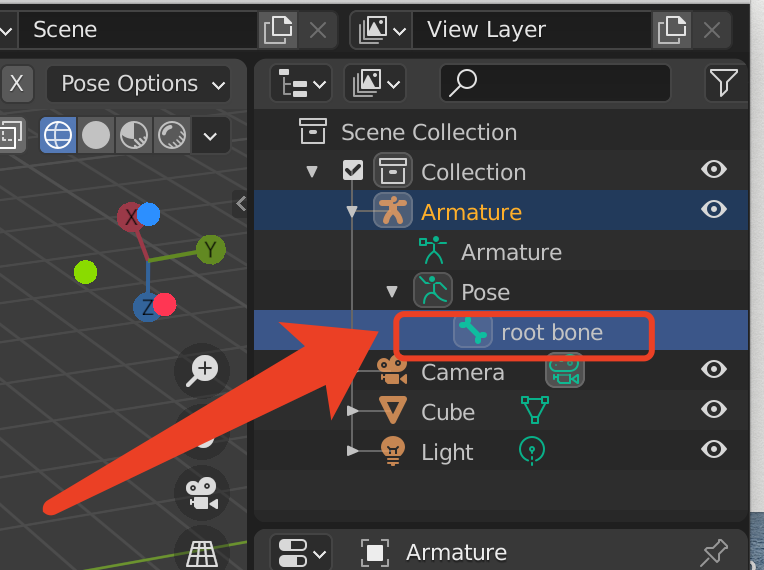Screen dimensions: 764x570
Task: Select the green Camera data icon
Action: click(565, 371)
